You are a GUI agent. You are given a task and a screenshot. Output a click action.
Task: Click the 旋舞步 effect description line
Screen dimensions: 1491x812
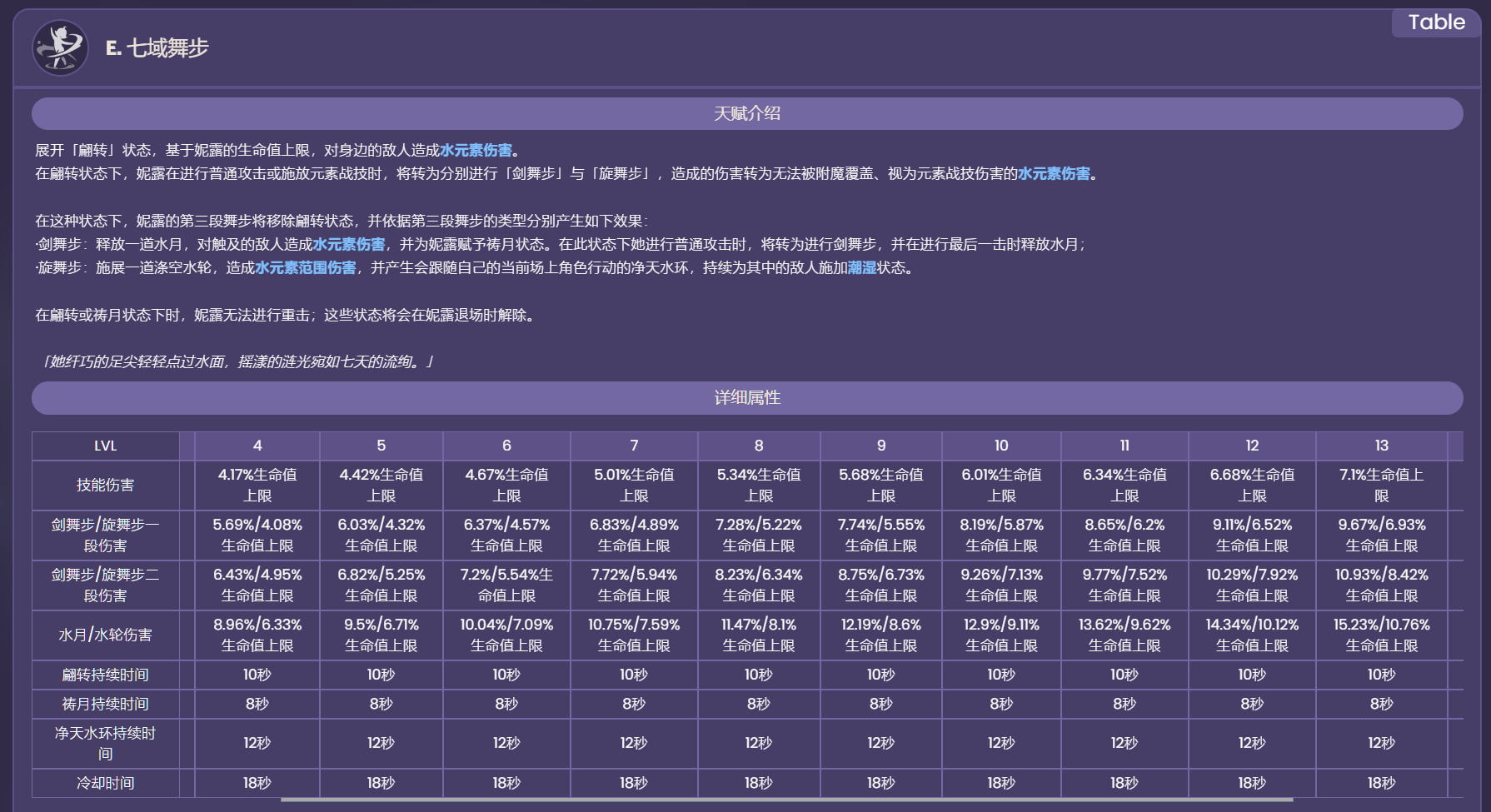coord(475,267)
